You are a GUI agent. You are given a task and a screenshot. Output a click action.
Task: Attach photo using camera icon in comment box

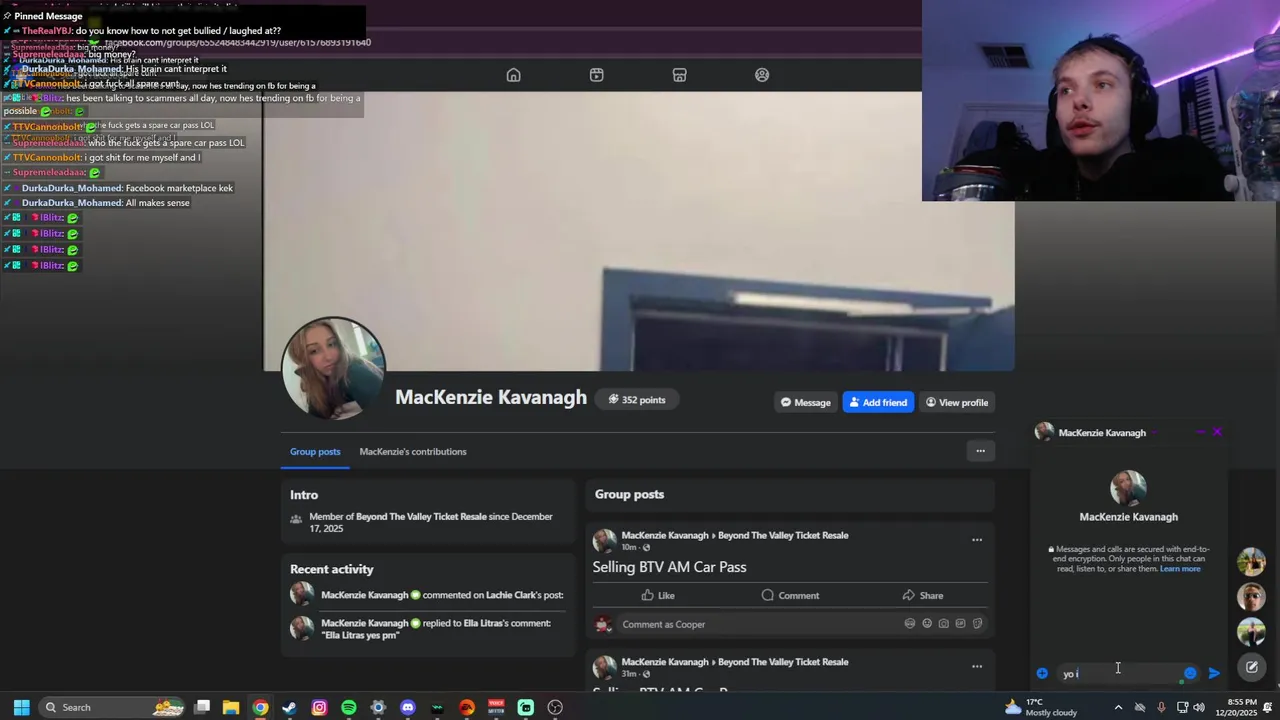(943, 624)
